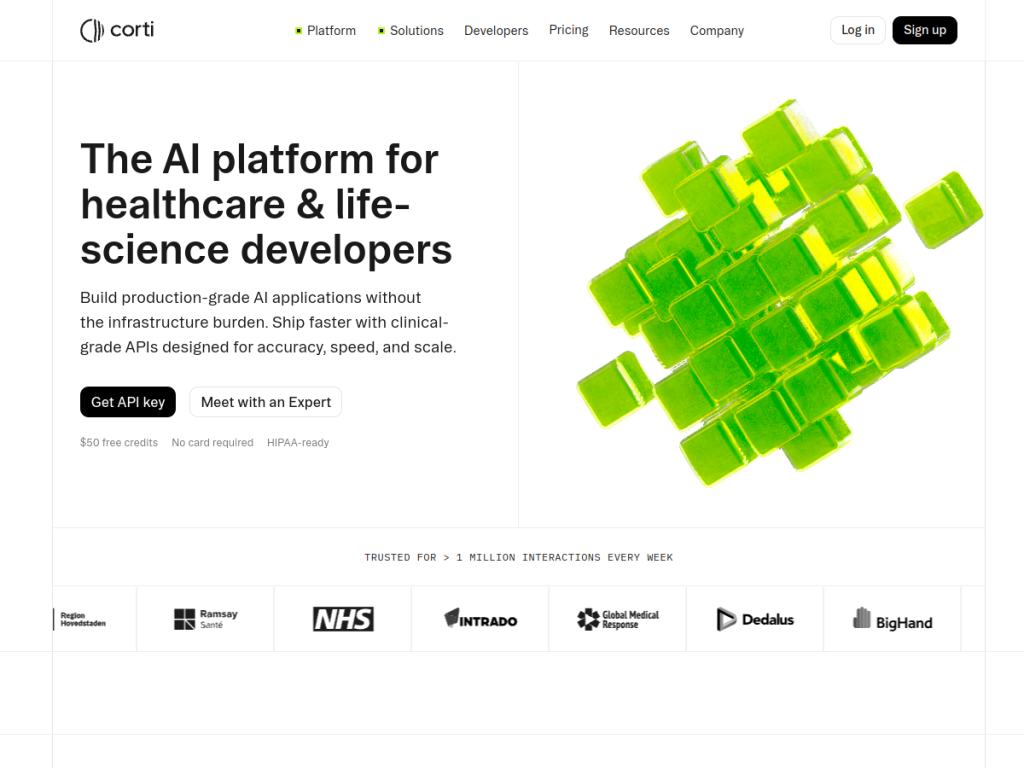This screenshot has width=1024, height=768.
Task: Click the "Trusted for > 1 million interactions" line
Action: pos(519,558)
